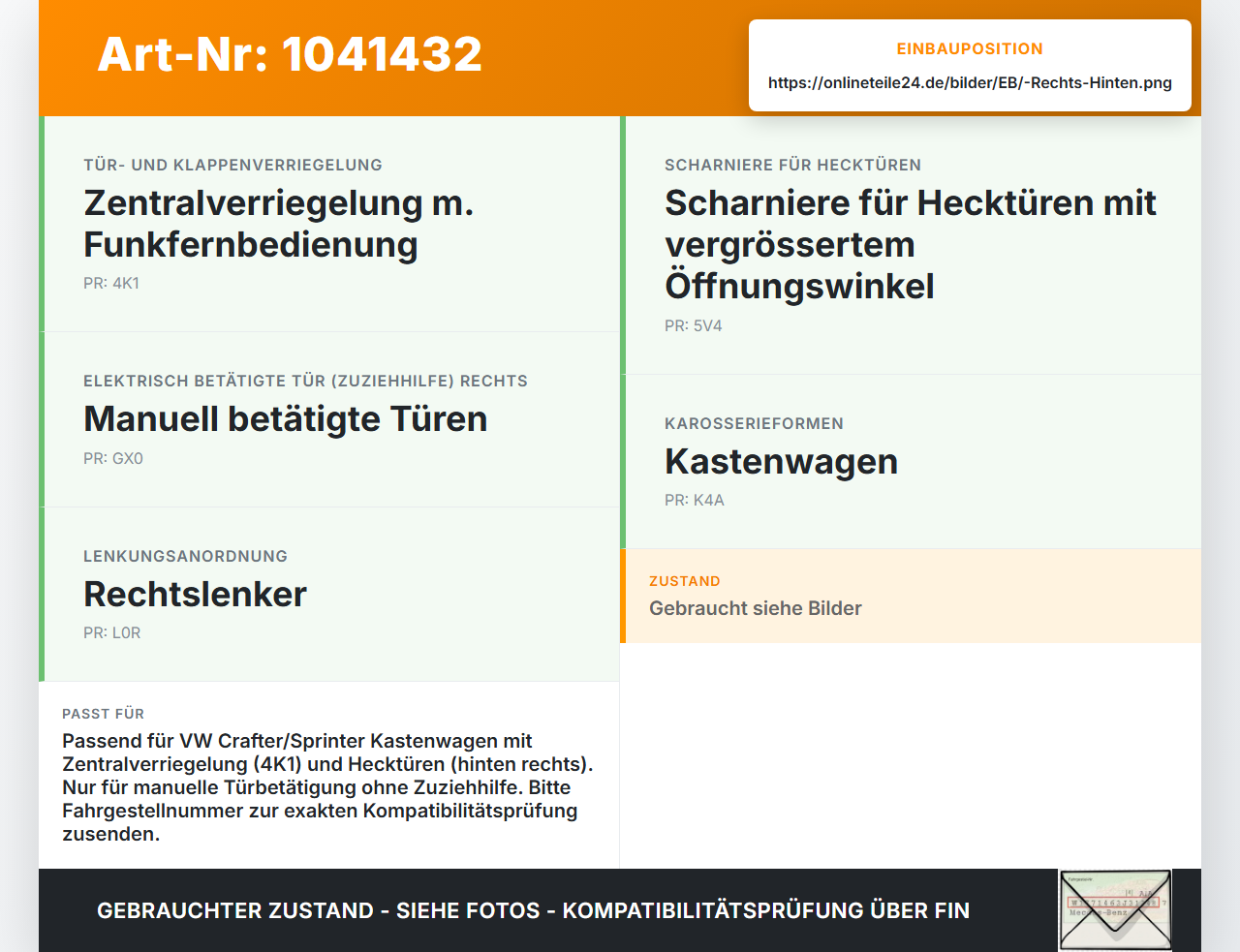Click the PR: K4A code
The width and height of the screenshot is (1240, 952).
click(x=695, y=500)
